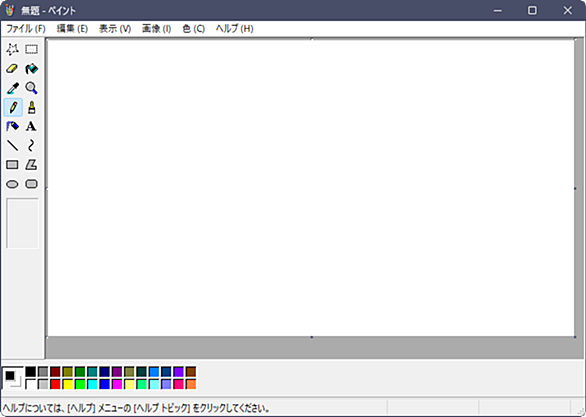Select the magenta palette swatch
This screenshot has width=586, height=417.
117,384
